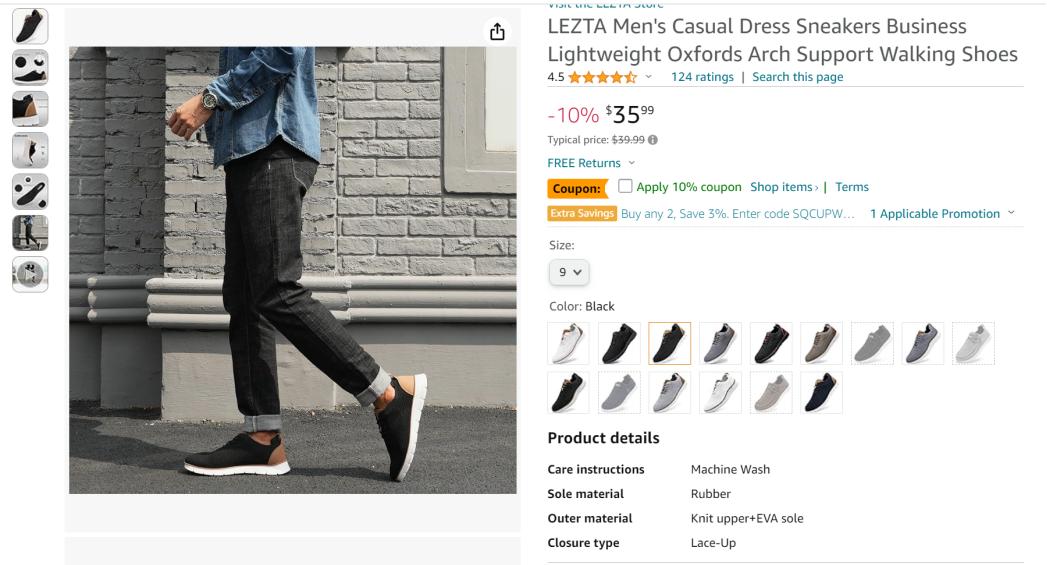Enable the Apply 10% coupon checkbox
The image size is (1047, 565).
click(x=625, y=186)
